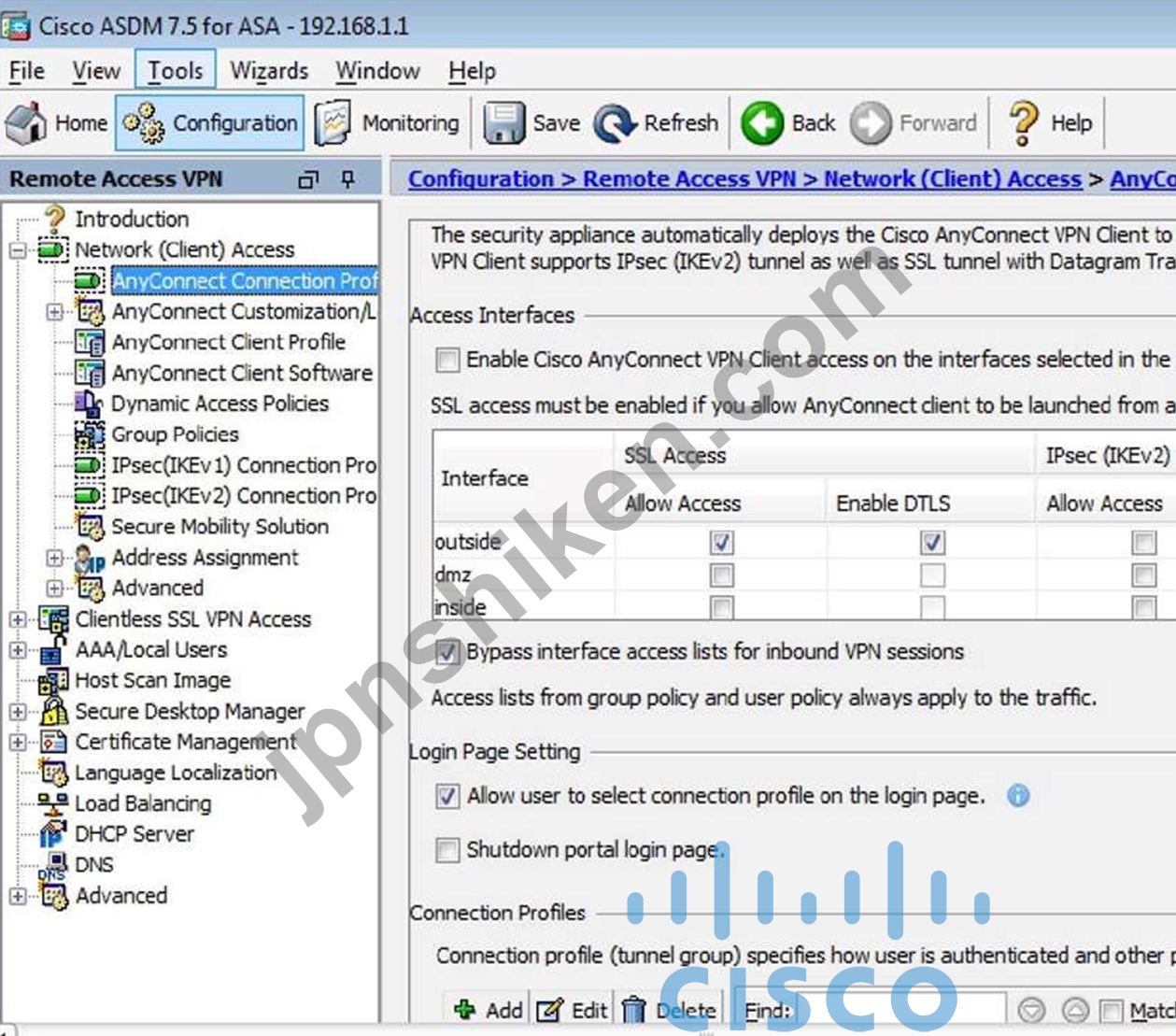Expand the AAA/Local Users node
This screenshot has width=1176, height=1036.
pyautogui.click(x=18, y=650)
